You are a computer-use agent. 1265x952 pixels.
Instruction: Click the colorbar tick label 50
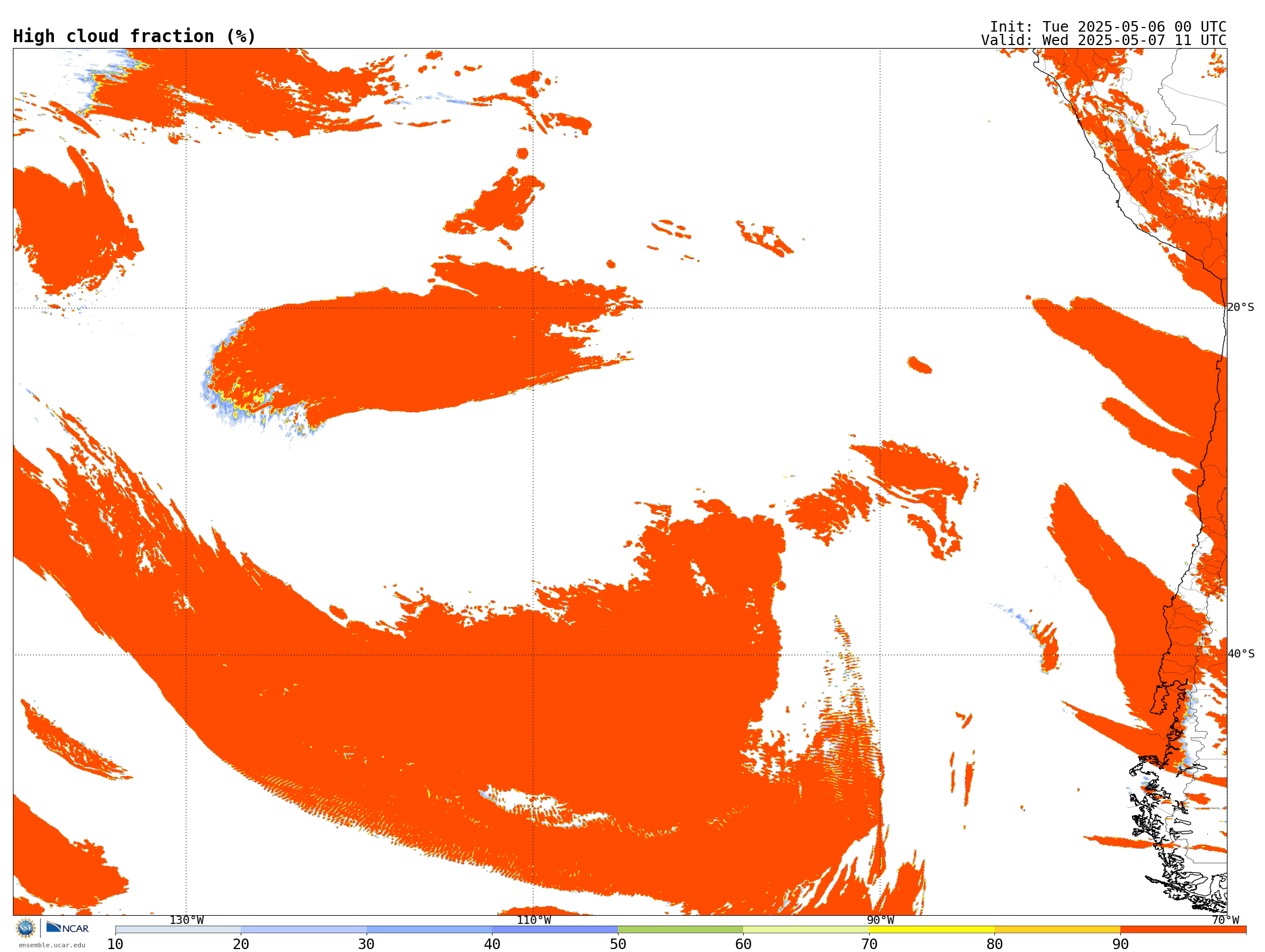pyautogui.click(x=618, y=944)
